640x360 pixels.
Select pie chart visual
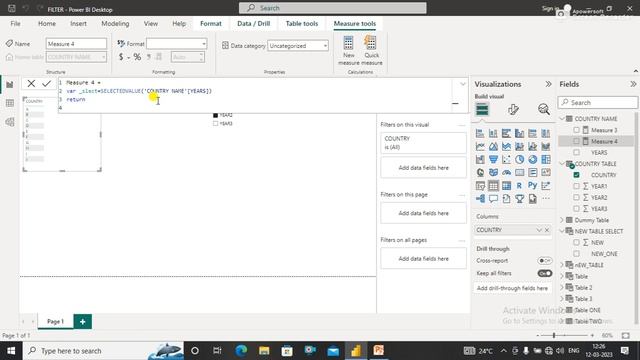pyautogui.click(x=519, y=160)
